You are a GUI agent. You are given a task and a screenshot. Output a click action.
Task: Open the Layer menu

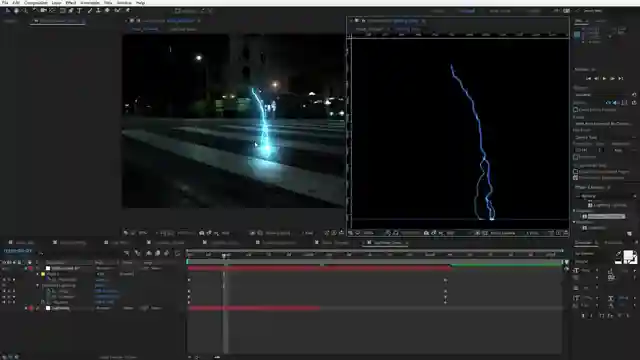(56, 2)
